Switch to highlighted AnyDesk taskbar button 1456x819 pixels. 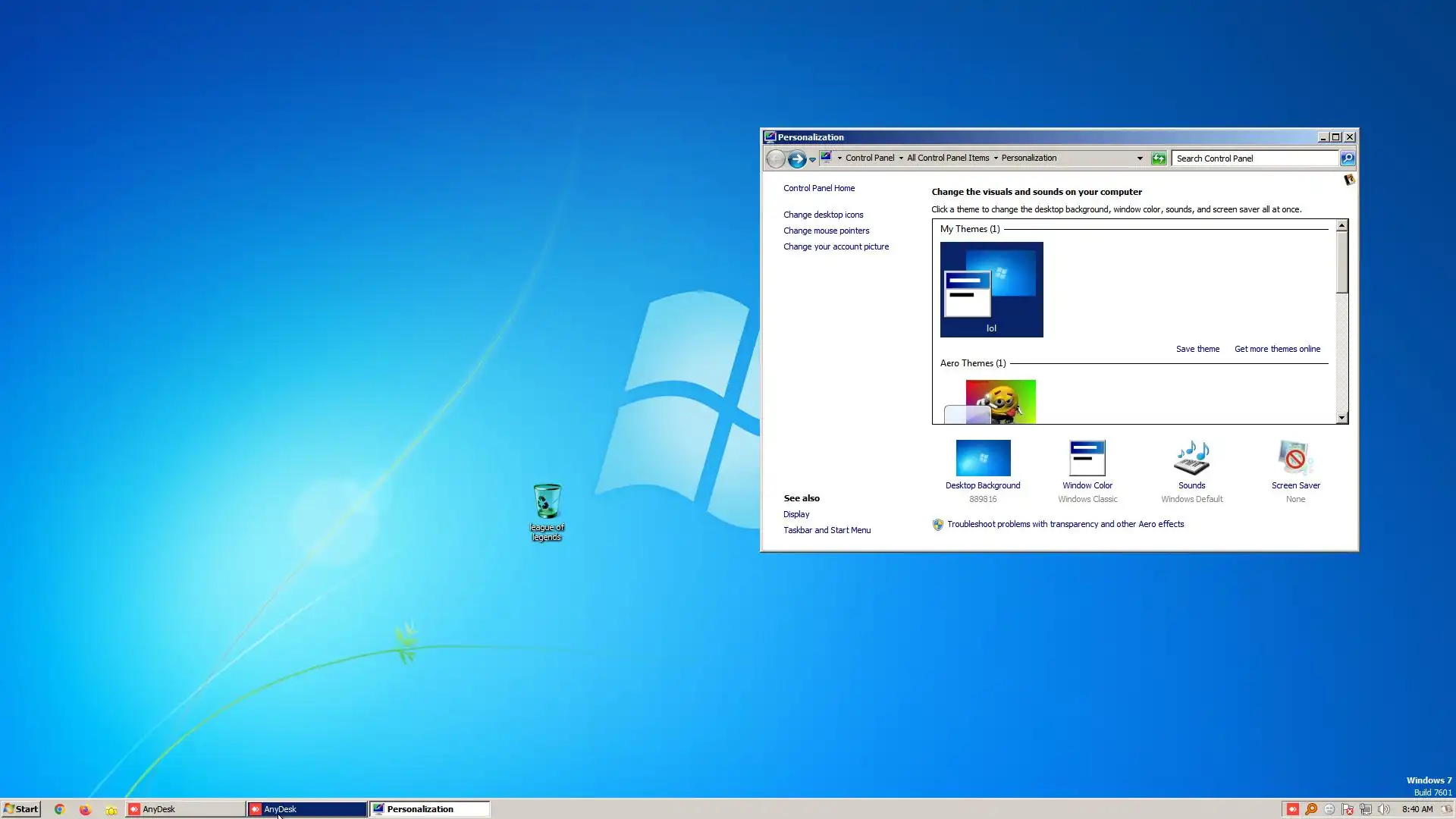[x=307, y=809]
